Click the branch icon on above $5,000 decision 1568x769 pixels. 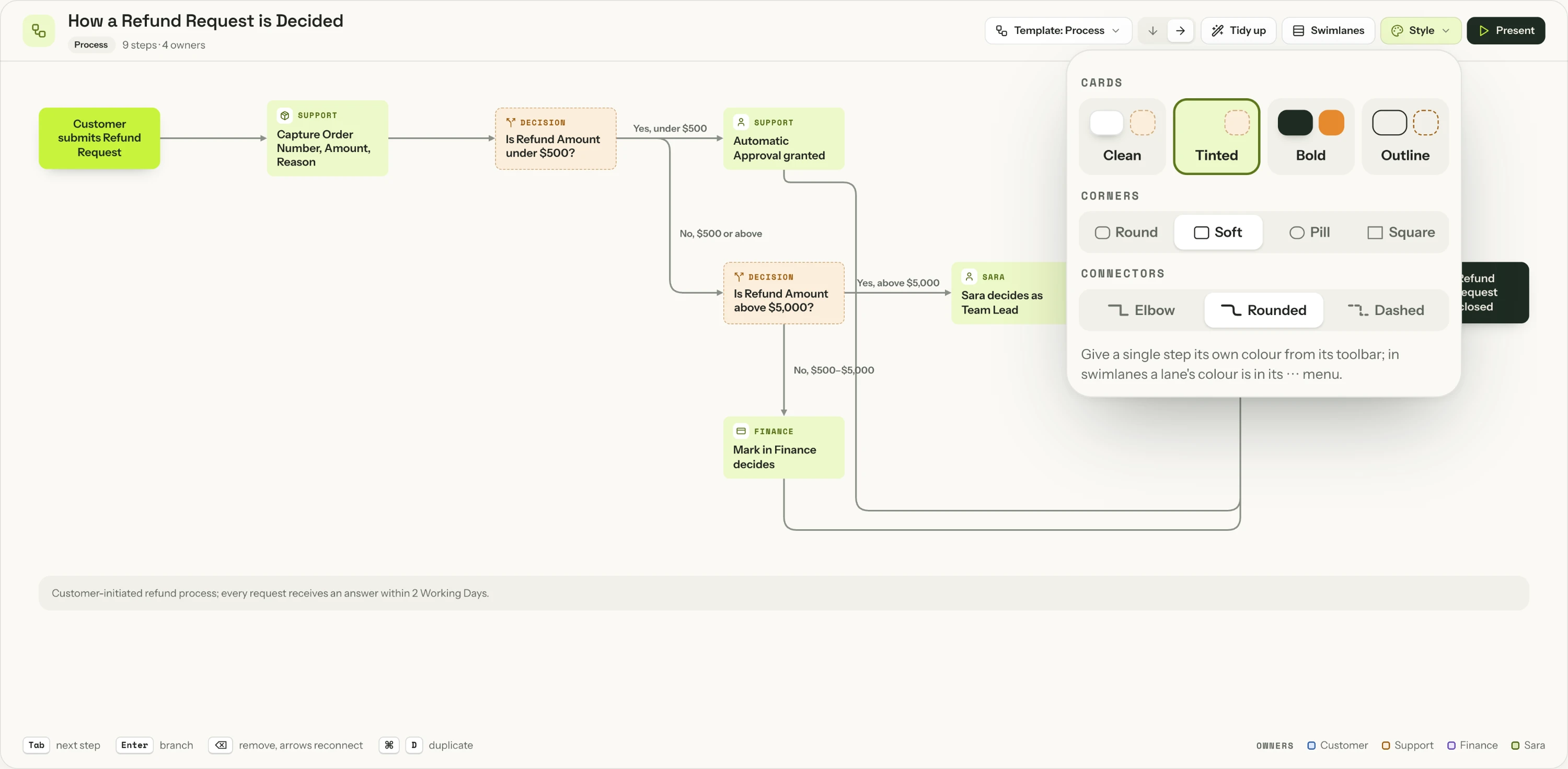point(739,277)
